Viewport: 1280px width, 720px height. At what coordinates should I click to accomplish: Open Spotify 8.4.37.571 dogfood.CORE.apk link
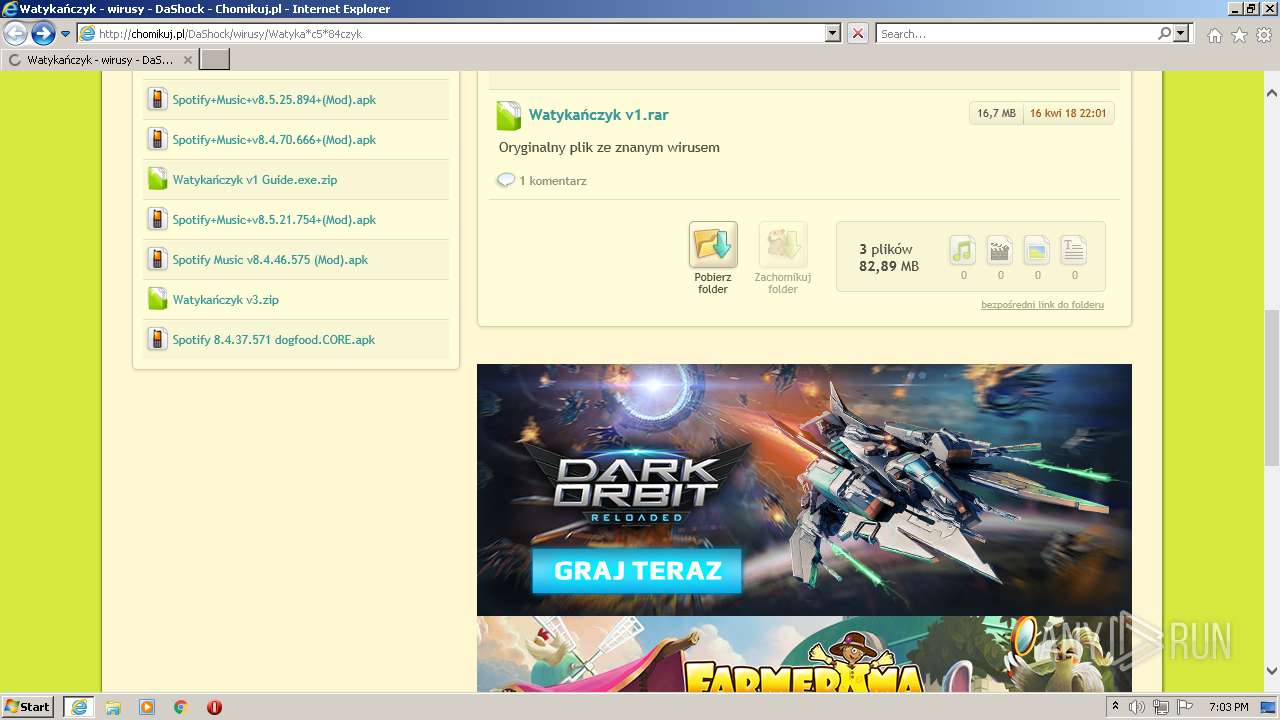pos(273,340)
